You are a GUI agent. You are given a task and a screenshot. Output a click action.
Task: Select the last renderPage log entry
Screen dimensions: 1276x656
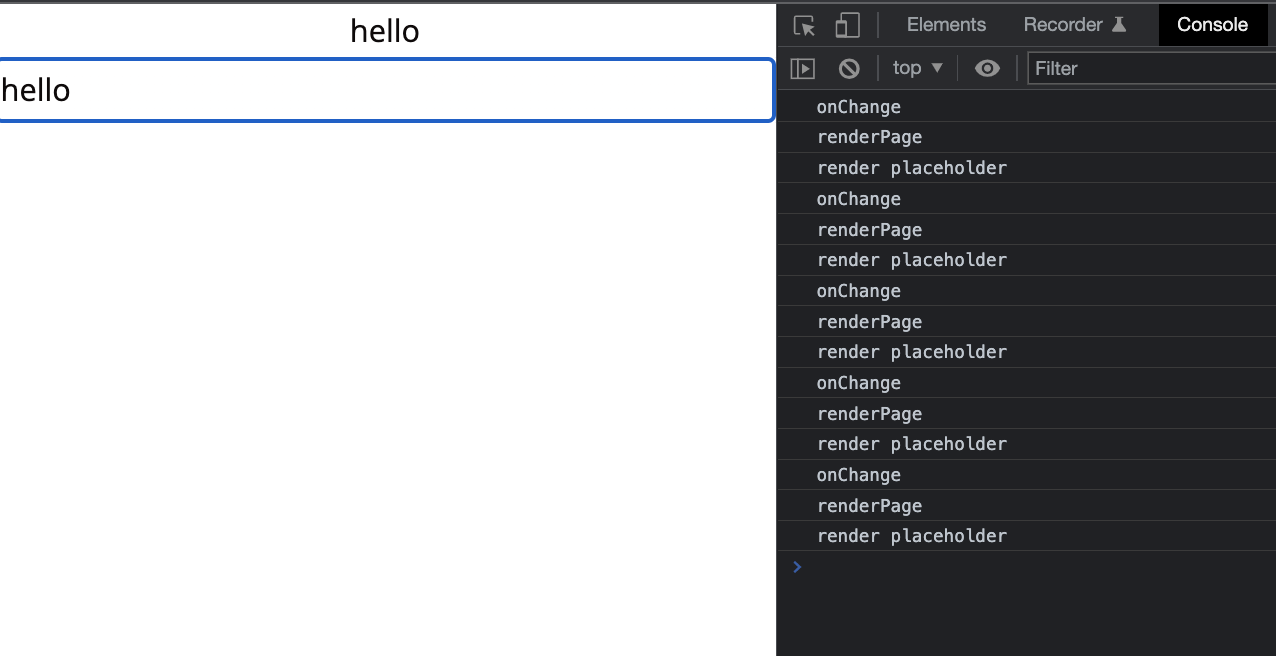click(869, 506)
